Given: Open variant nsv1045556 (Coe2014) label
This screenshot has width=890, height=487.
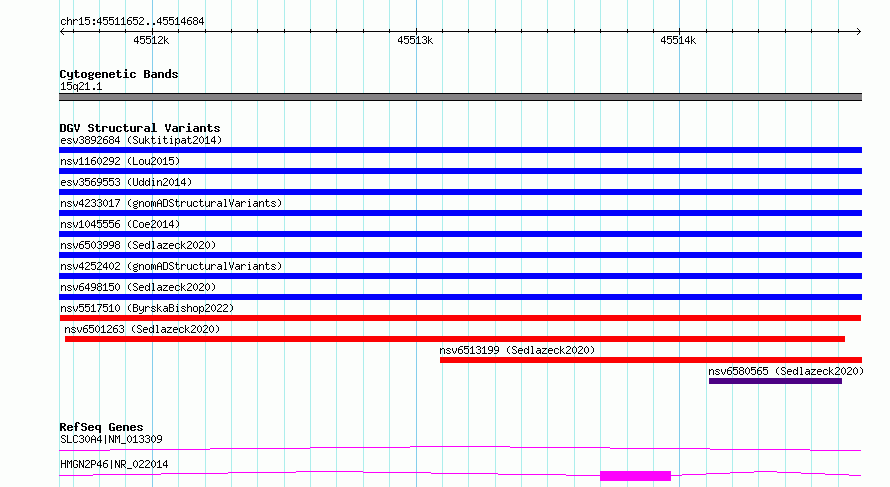Looking at the screenshot, I should pos(120,224).
